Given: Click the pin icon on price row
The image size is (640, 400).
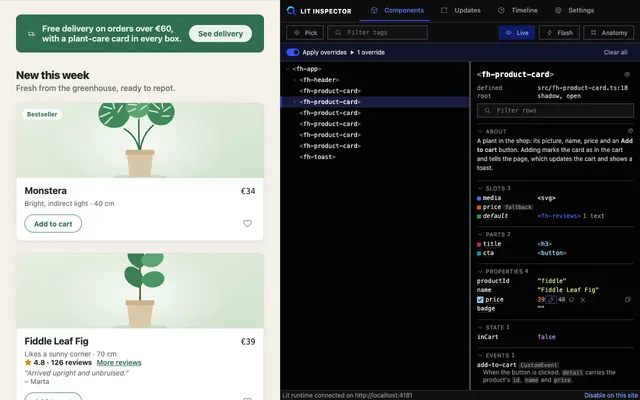Looking at the screenshot, I should pyautogui.click(x=571, y=300).
